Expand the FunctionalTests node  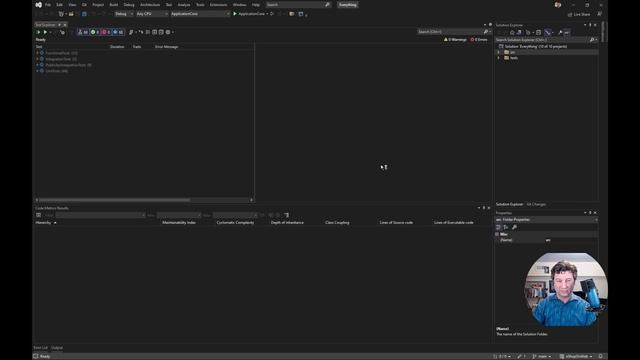pyautogui.click(x=37, y=53)
